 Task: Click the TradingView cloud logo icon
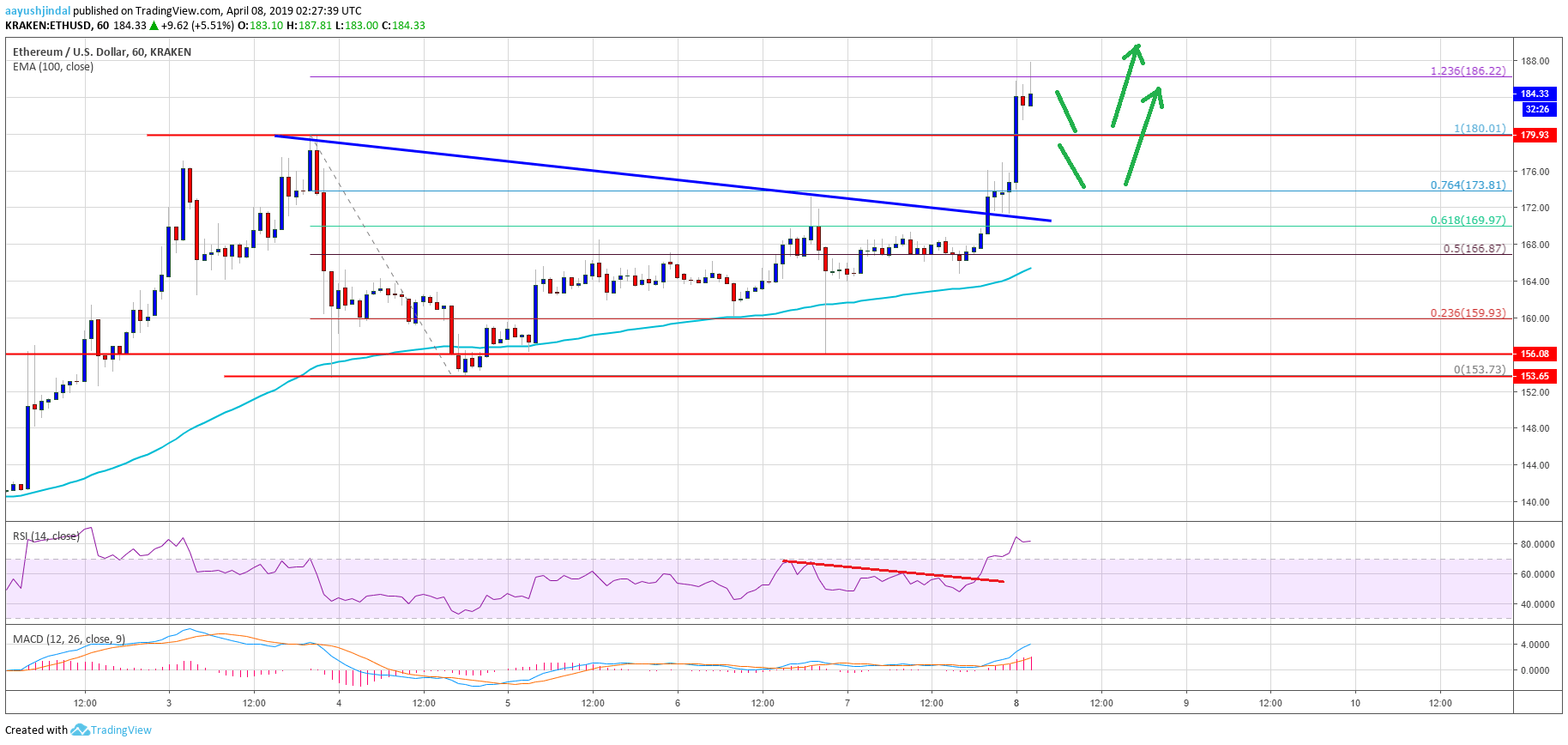point(80,730)
